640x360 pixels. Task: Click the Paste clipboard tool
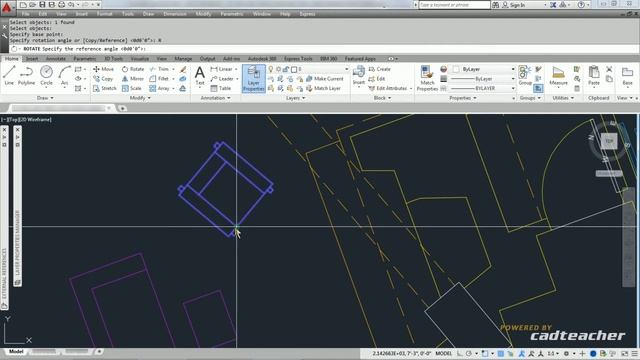point(594,76)
